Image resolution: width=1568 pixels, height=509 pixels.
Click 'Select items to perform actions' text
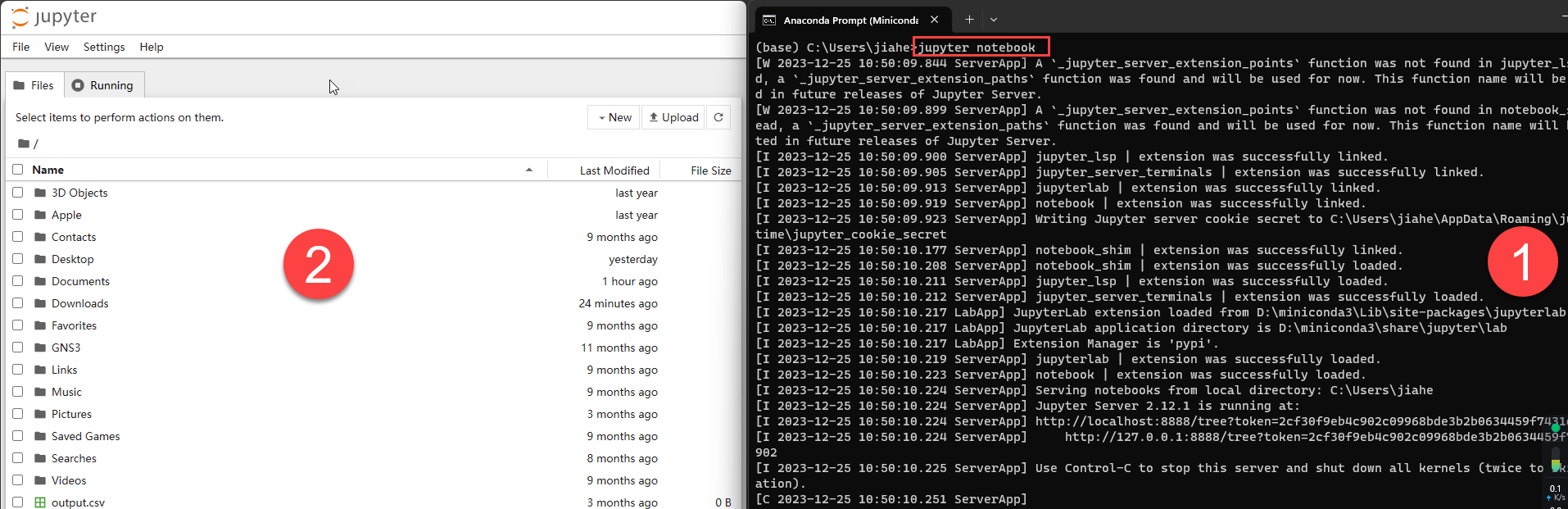(120, 117)
